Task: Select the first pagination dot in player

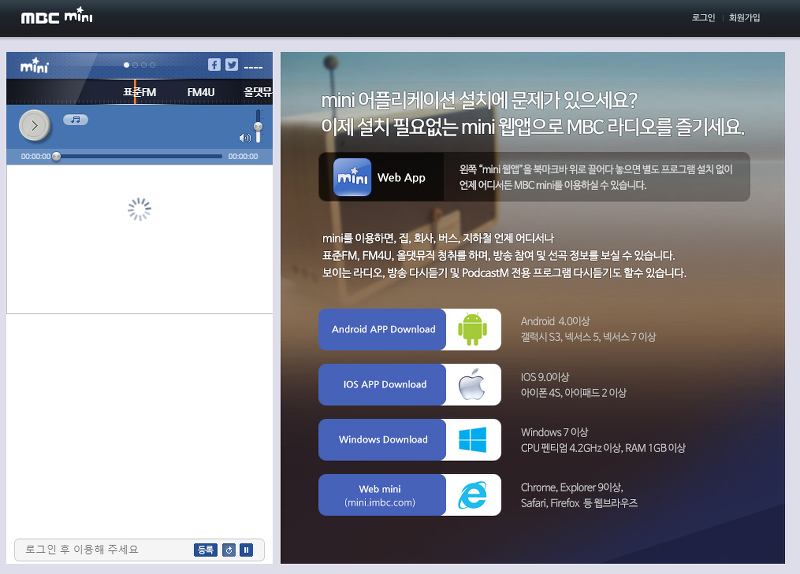Action: pyautogui.click(x=127, y=65)
